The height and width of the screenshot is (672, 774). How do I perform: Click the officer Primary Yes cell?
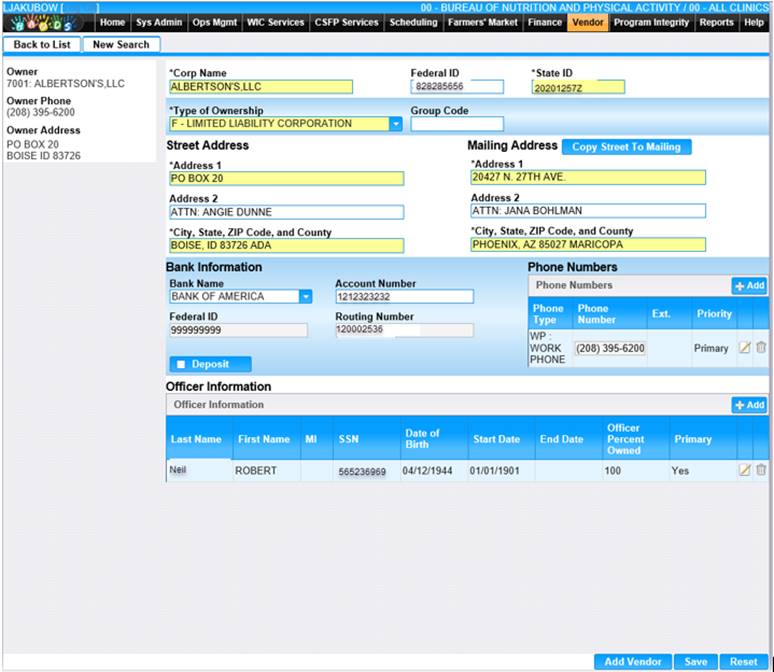[703, 471]
